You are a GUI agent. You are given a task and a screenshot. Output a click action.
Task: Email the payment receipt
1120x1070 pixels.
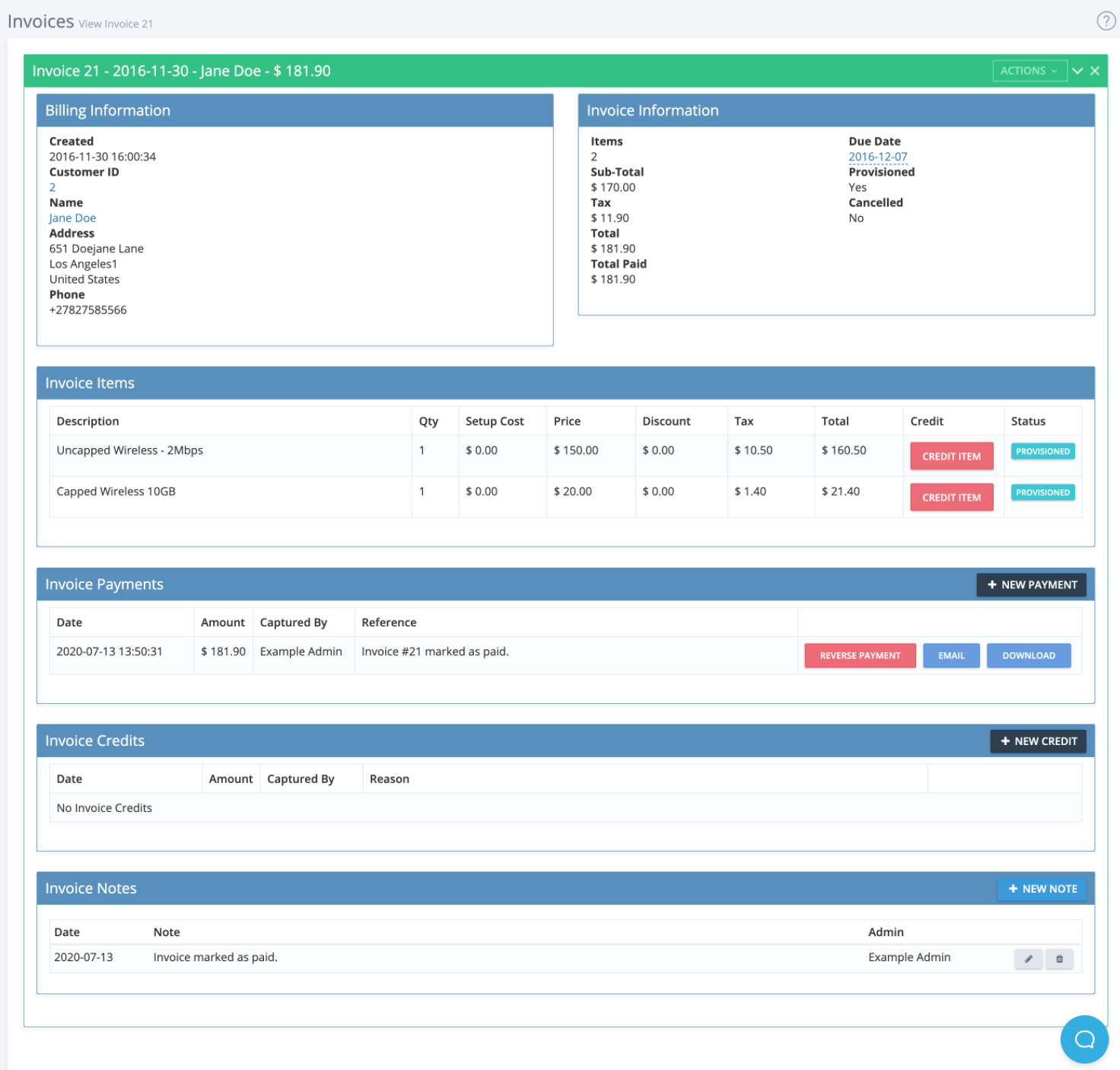(x=951, y=655)
